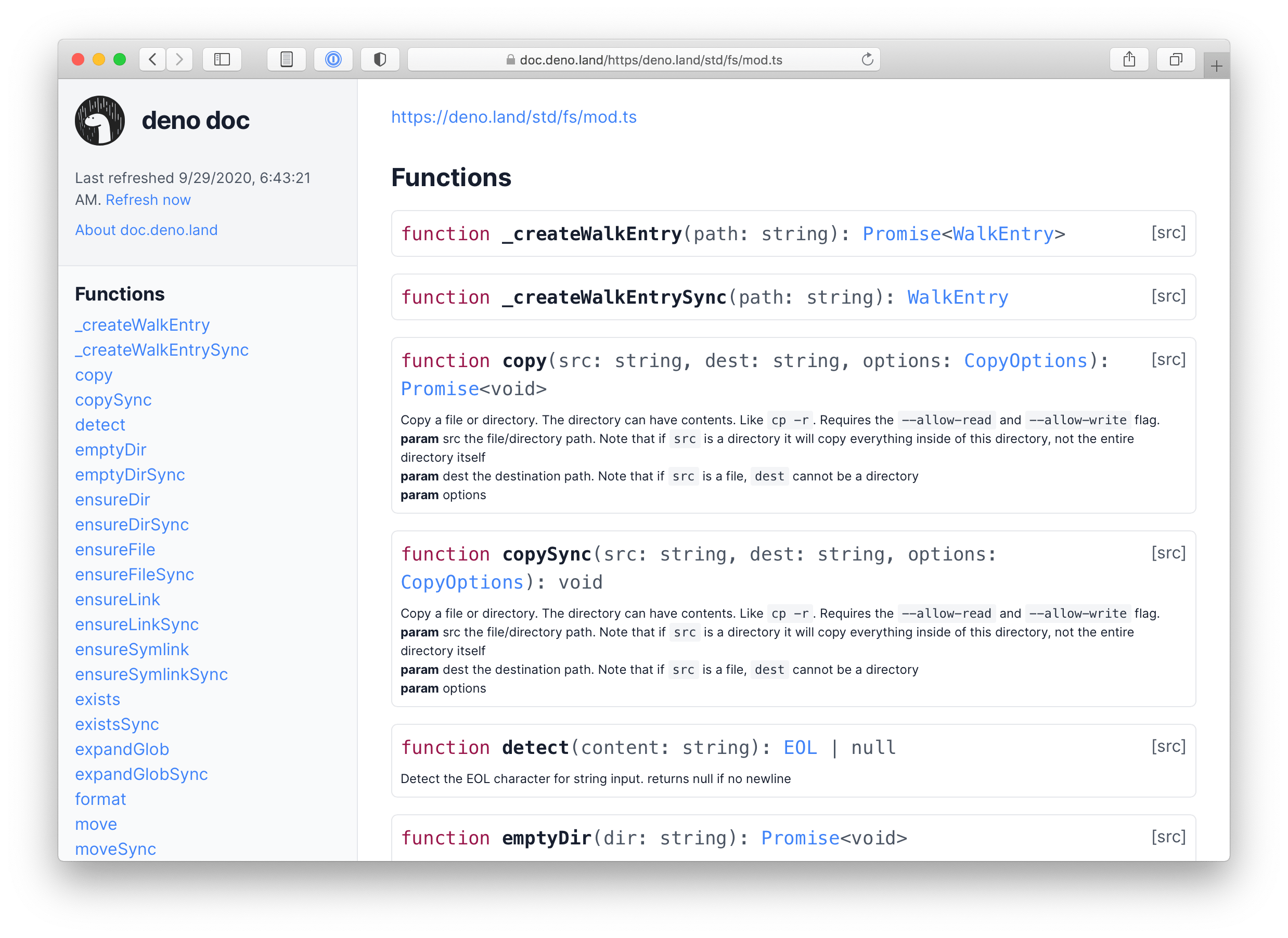Jump to ensureDir in sidebar

[x=112, y=500]
